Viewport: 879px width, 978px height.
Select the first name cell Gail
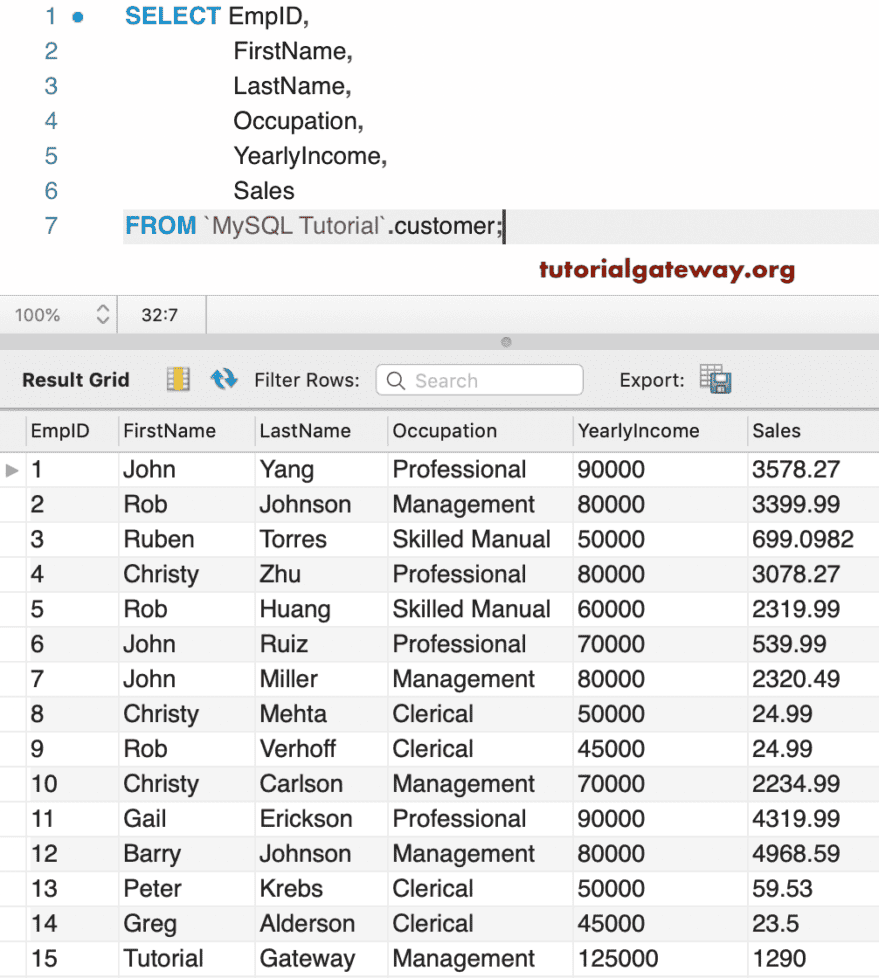click(x=187, y=819)
